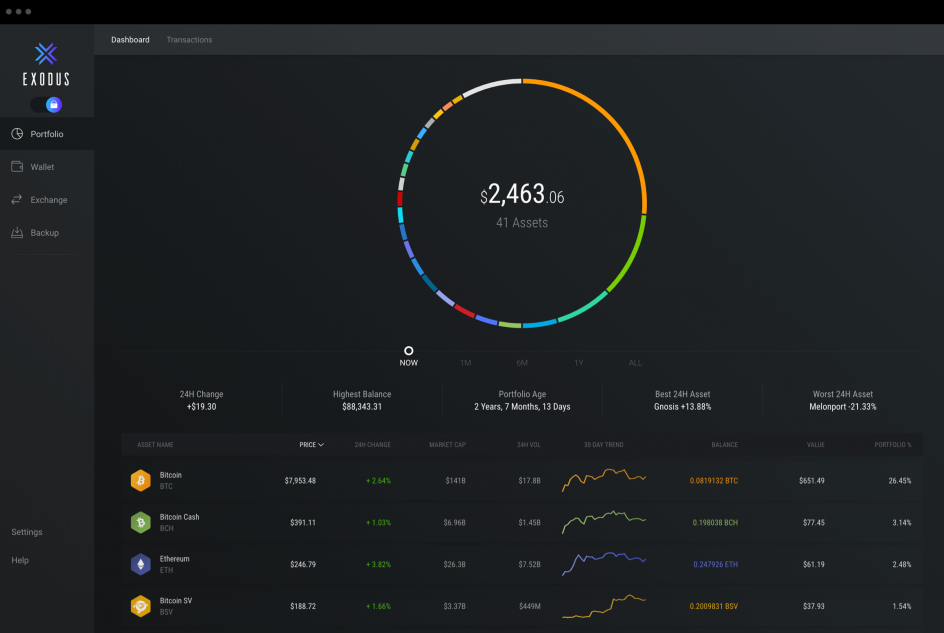Click the 24H Change +$19.30 stat
This screenshot has width=944, height=633.
[202, 401]
